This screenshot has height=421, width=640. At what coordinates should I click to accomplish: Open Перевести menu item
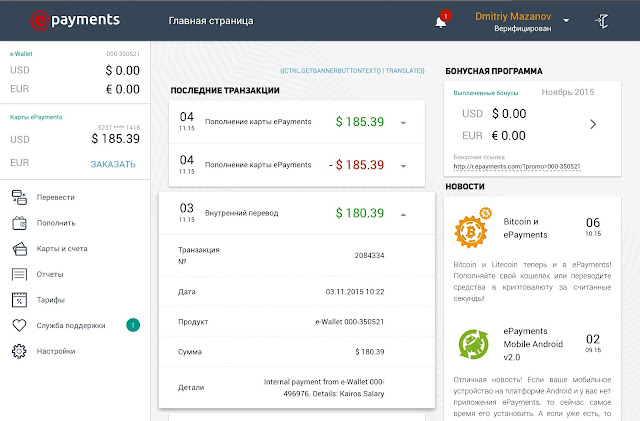(x=56, y=197)
